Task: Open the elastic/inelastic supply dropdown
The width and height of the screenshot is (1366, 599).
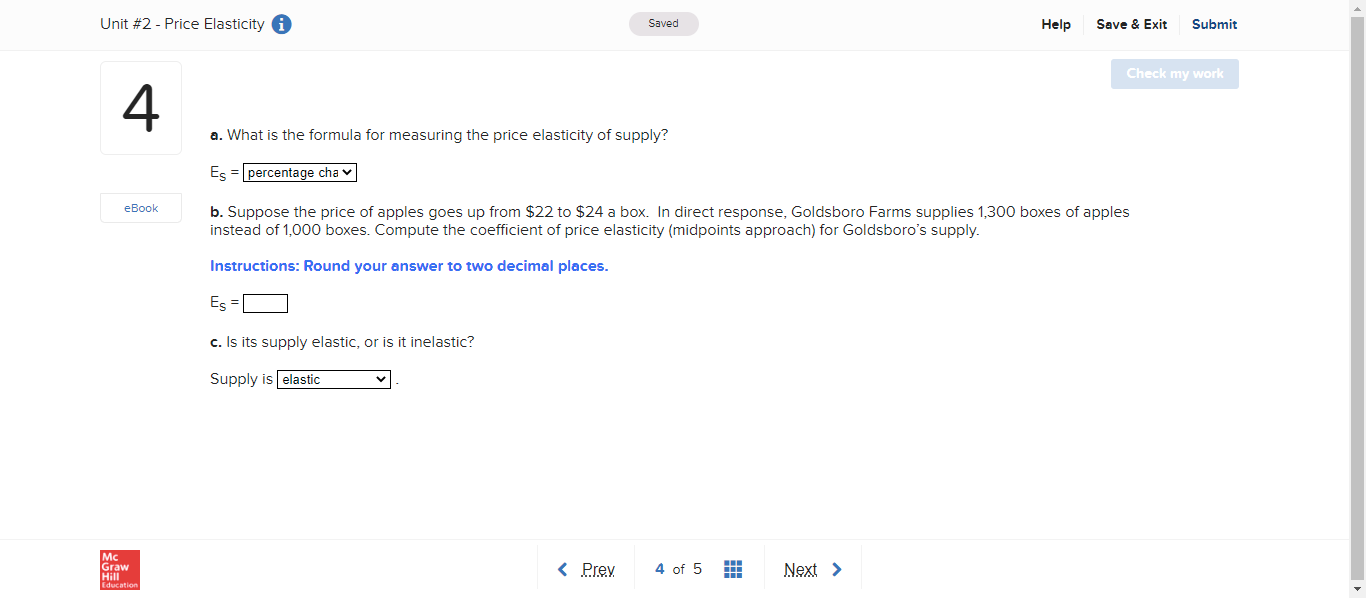Action: (333, 379)
